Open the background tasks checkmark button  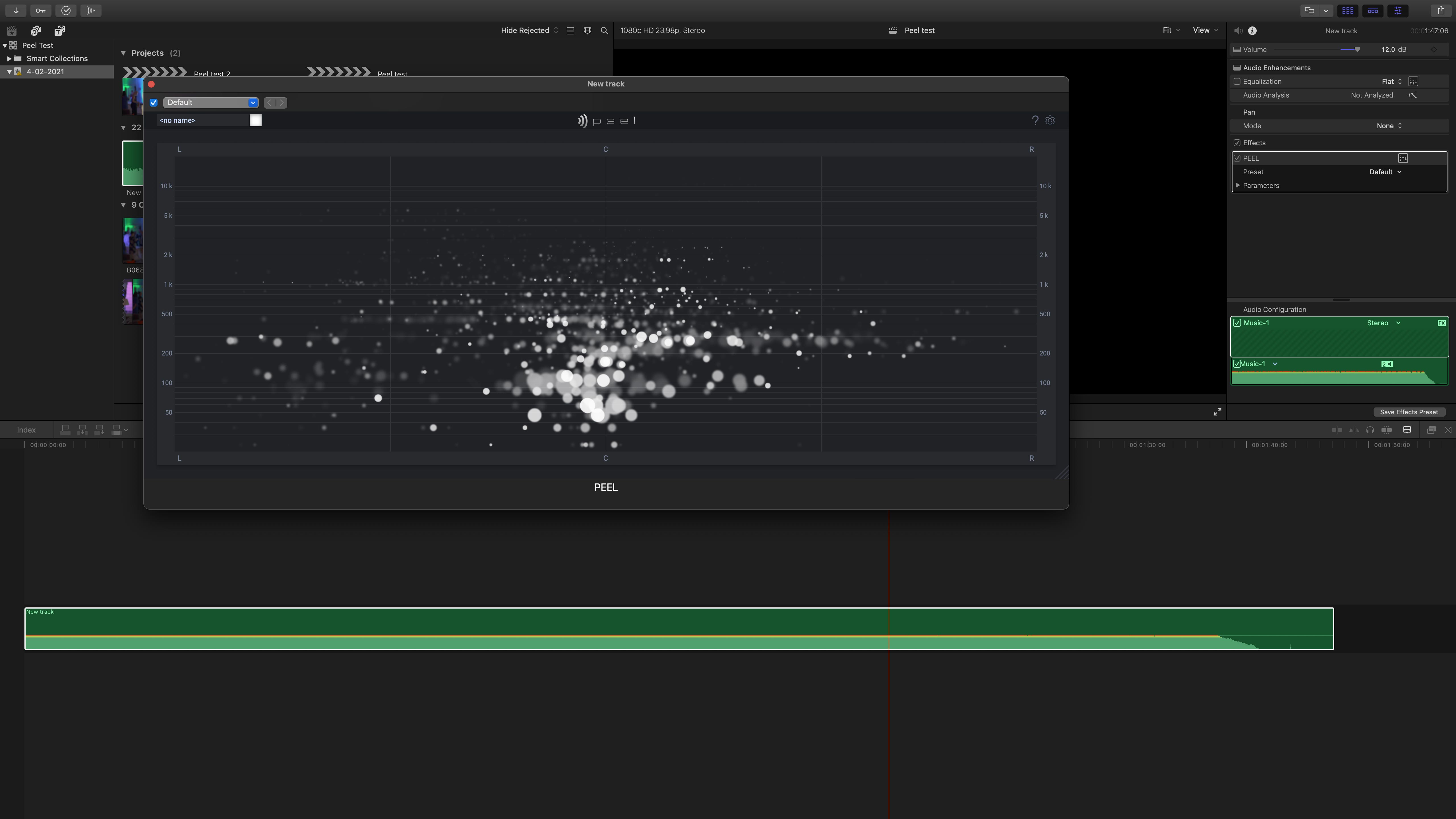(x=66, y=10)
